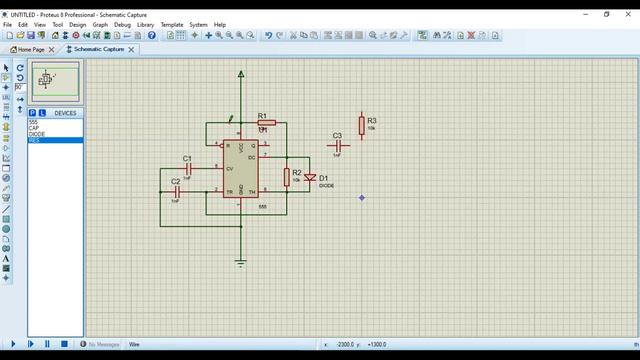Click the P pick devices button
The width and height of the screenshot is (640, 360).
point(32,113)
